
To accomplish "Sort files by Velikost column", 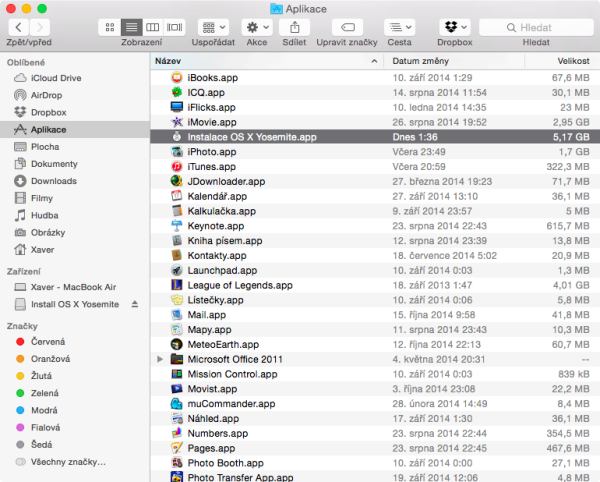I will coord(573,61).
